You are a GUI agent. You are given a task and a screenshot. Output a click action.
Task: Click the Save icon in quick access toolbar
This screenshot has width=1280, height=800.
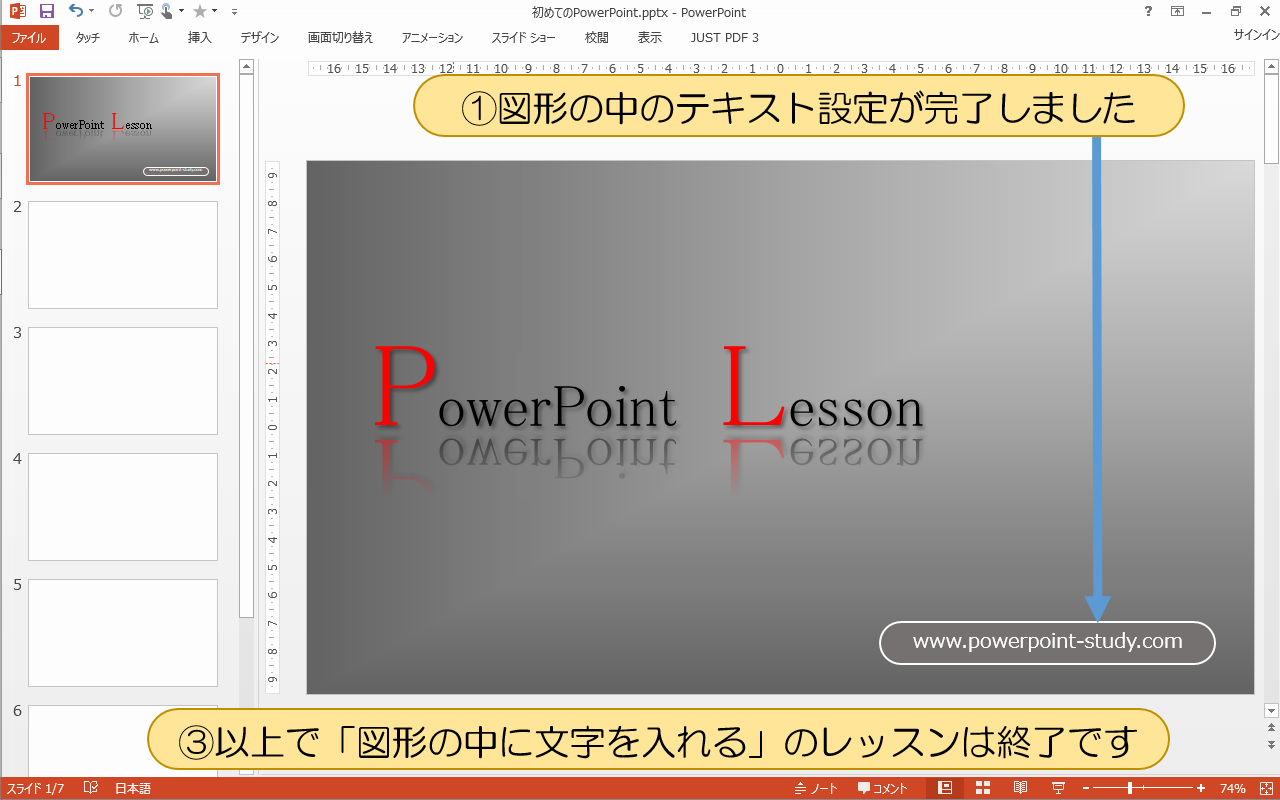[46, 12]
